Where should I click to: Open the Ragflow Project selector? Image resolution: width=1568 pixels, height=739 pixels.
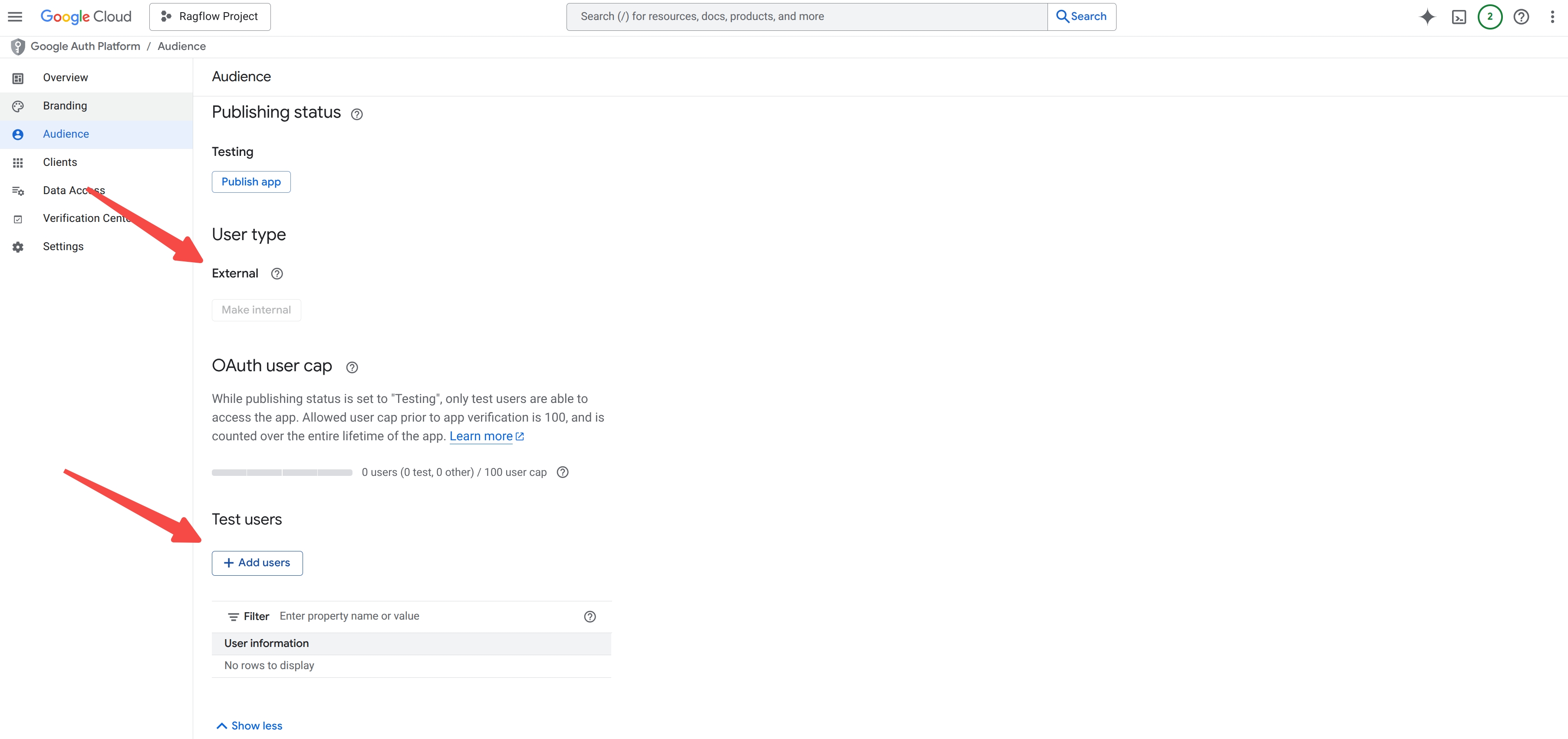click(210, 16)
